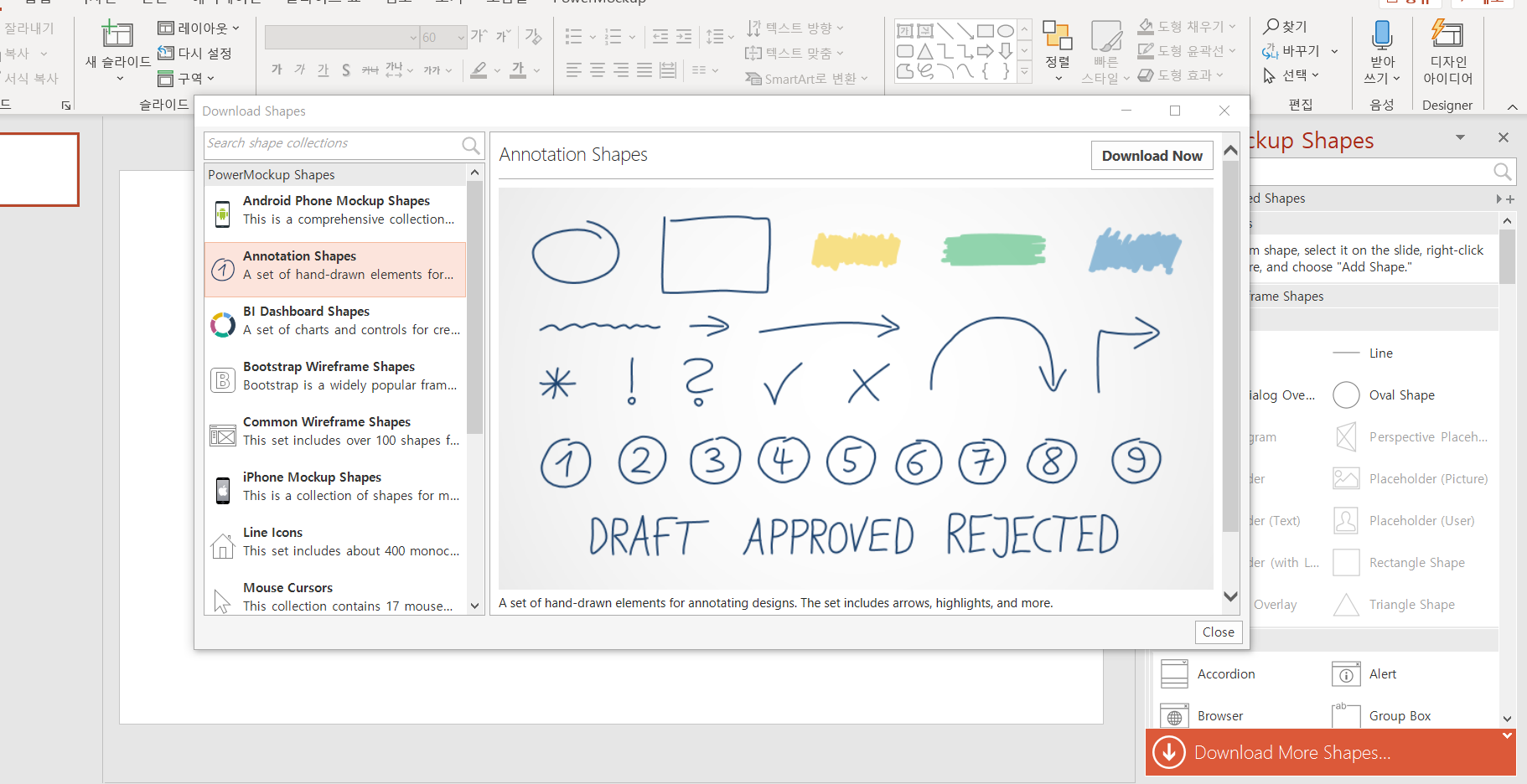Toggle italic formatting

click(299, 70)
